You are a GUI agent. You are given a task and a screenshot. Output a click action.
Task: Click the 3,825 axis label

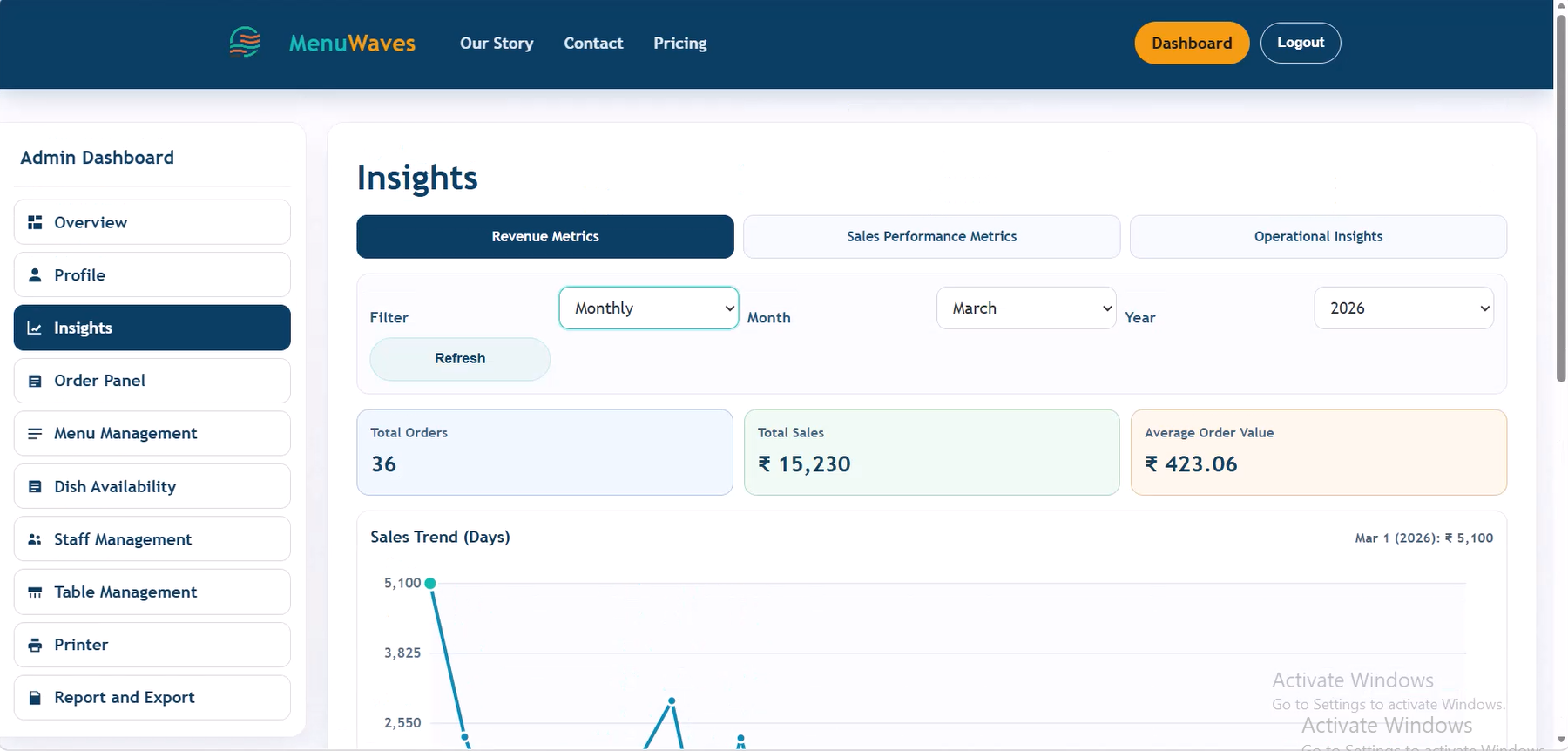402,653
